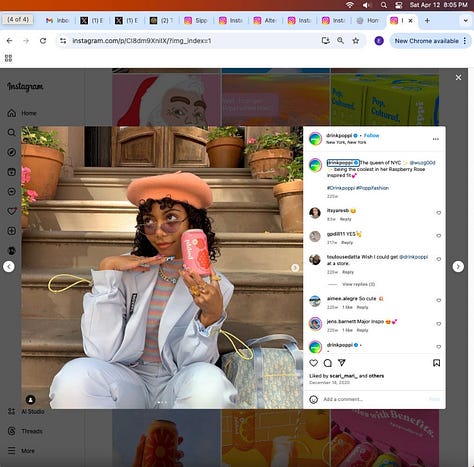Go to next post arrow

458,267
